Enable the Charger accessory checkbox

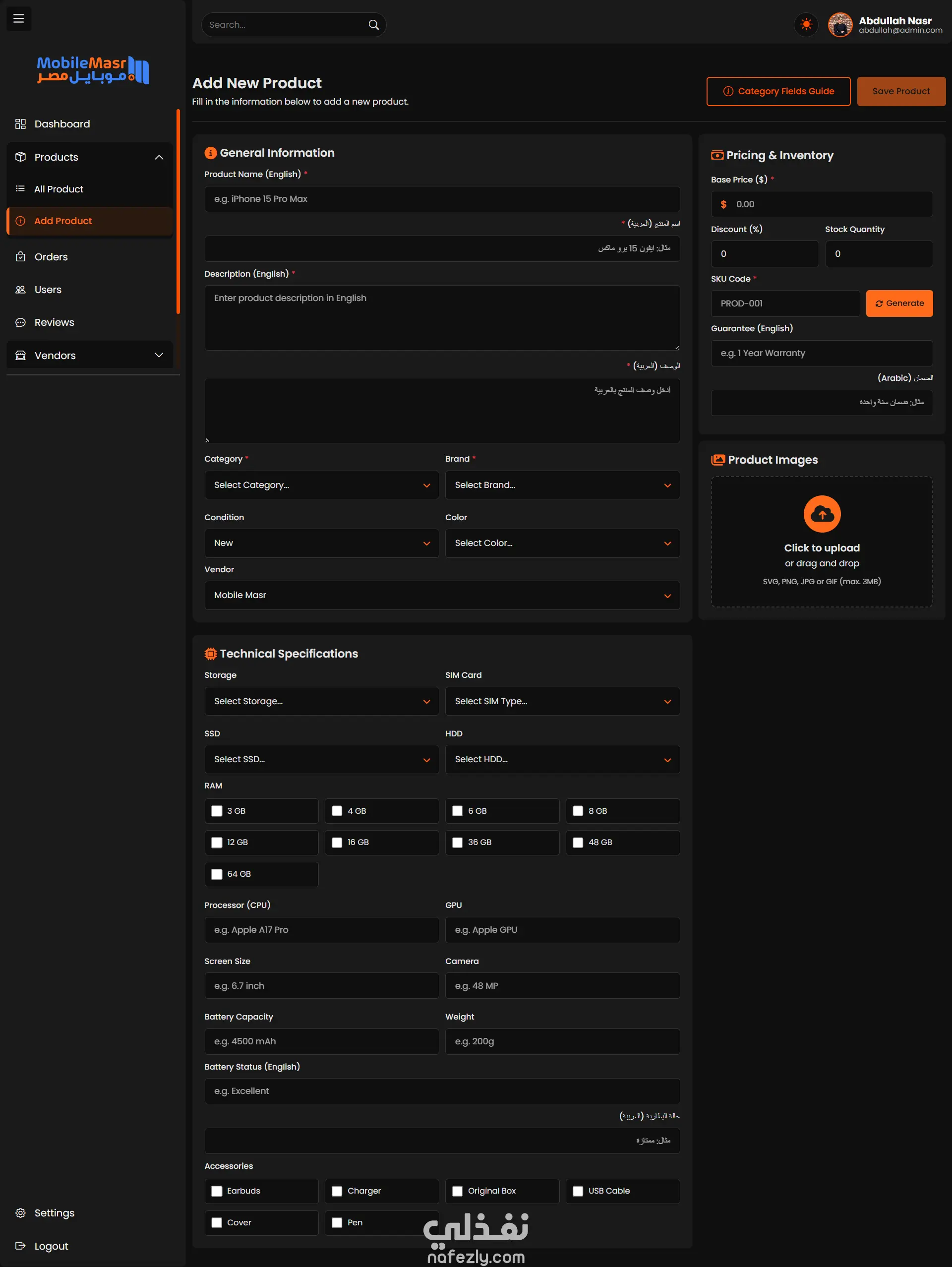tap(337, 1191)
